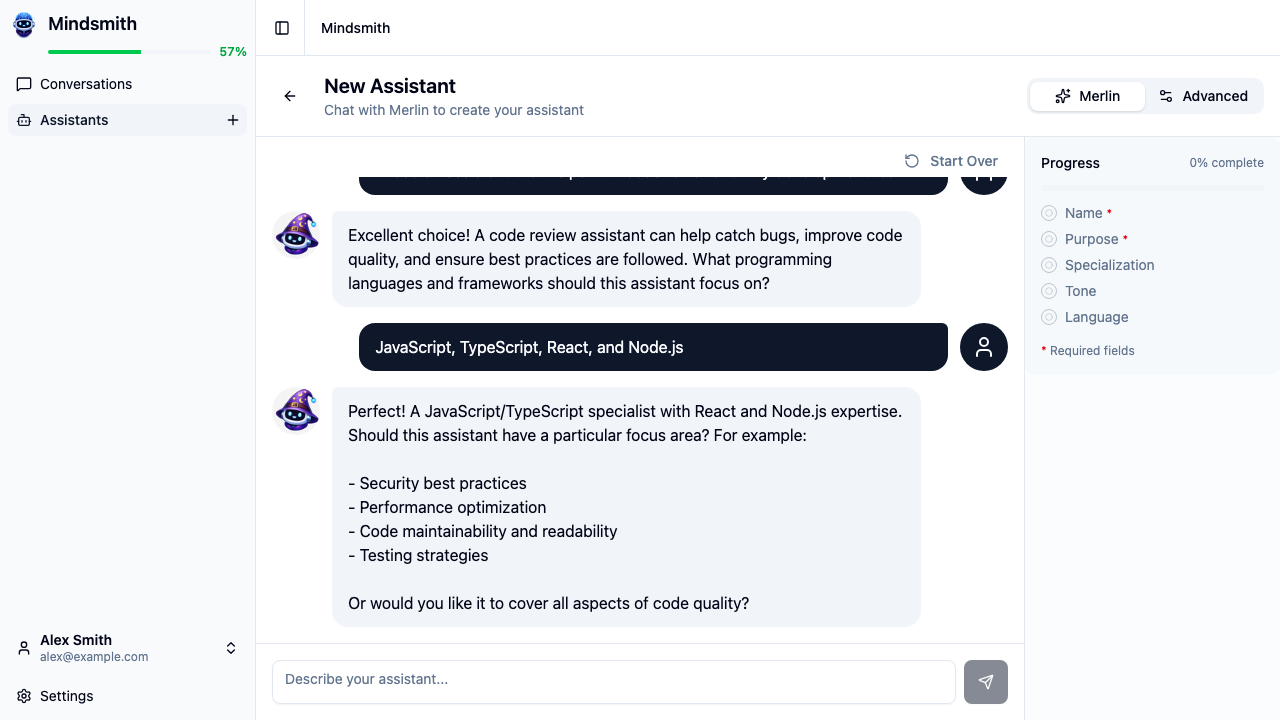
Task: Click the user avatar beside JavaScript message
Action: tap(983, 347)
